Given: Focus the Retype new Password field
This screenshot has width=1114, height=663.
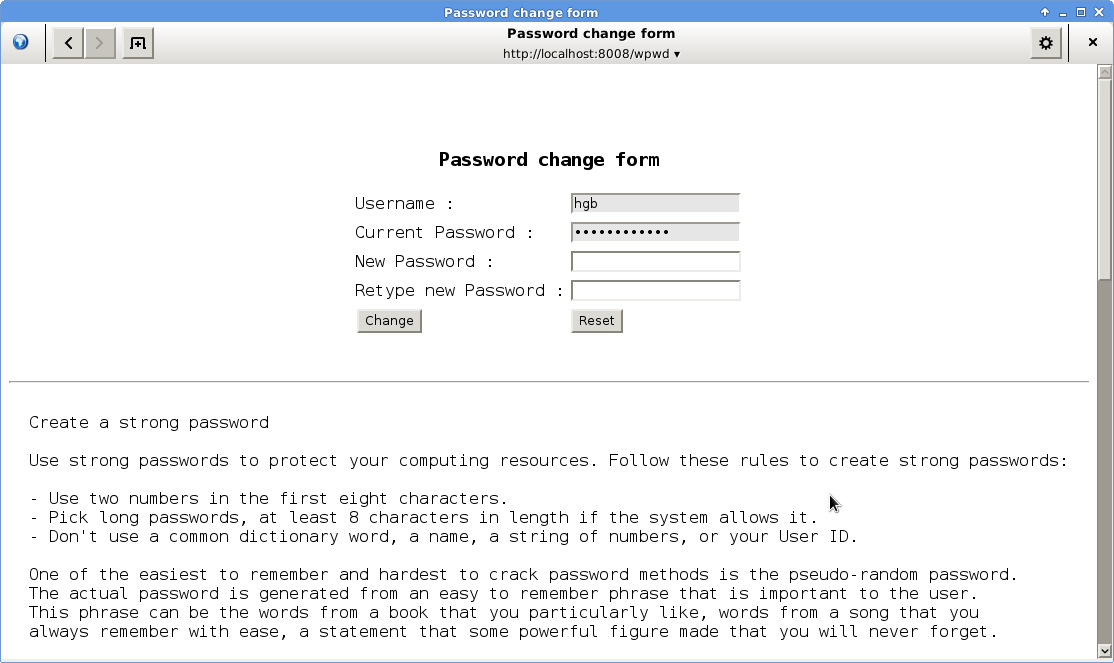Looking at the screenshot, I should tap(655, 291).
